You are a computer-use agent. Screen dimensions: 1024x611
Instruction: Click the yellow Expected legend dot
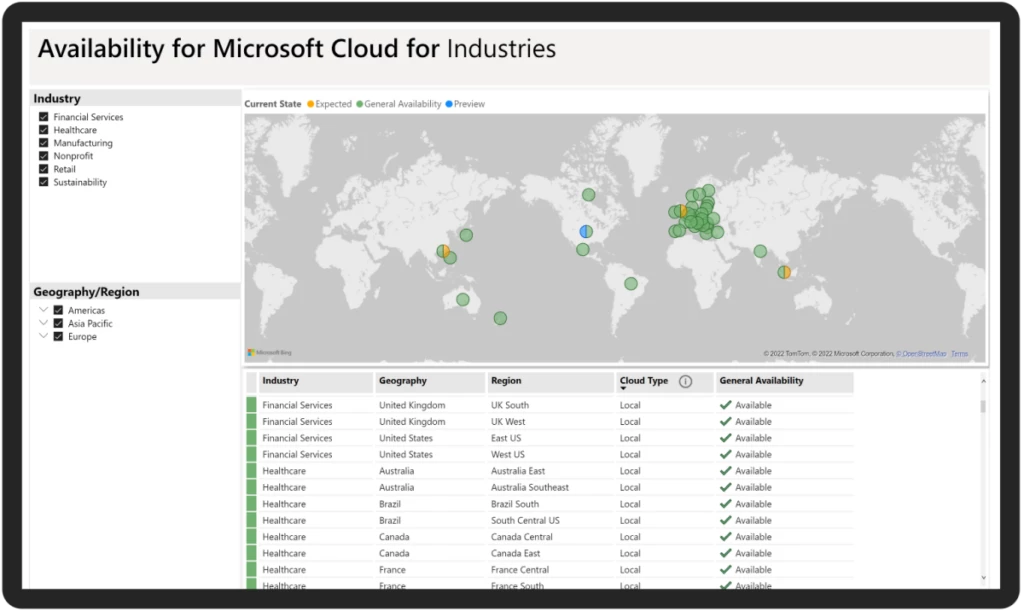click(x=309, y=104)
